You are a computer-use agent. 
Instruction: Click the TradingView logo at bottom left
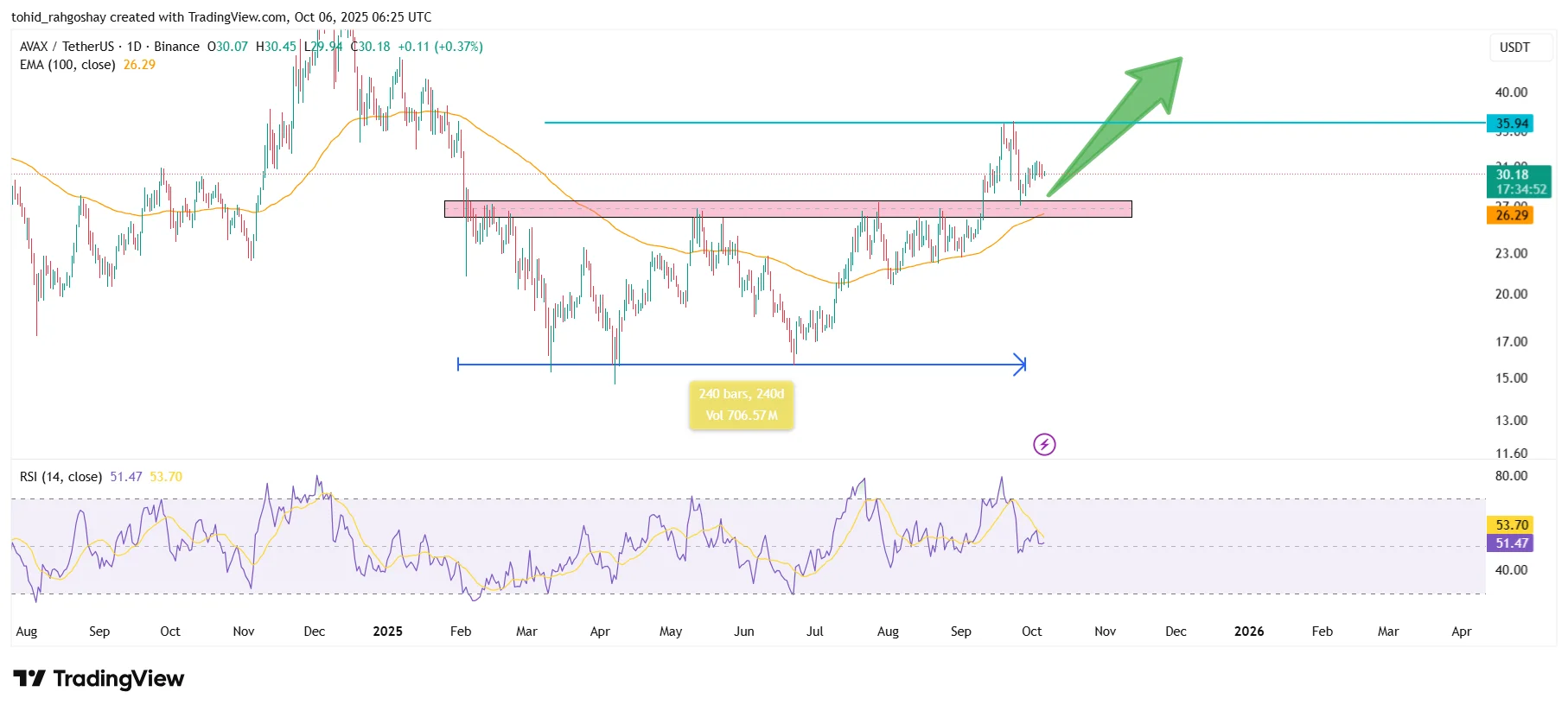pos(99,679)
